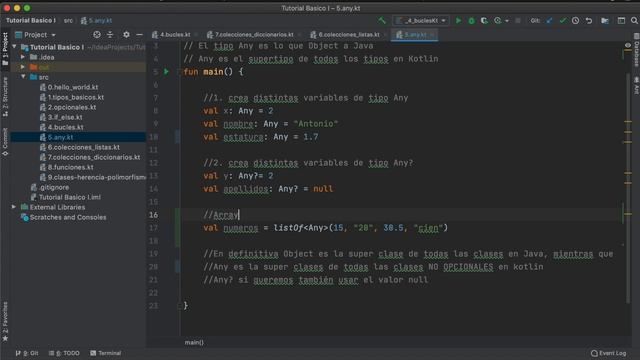Switch to 6.colecciones_listas.kt tab
This screenshot has width=640, height=360.
[x=348, y=35]
